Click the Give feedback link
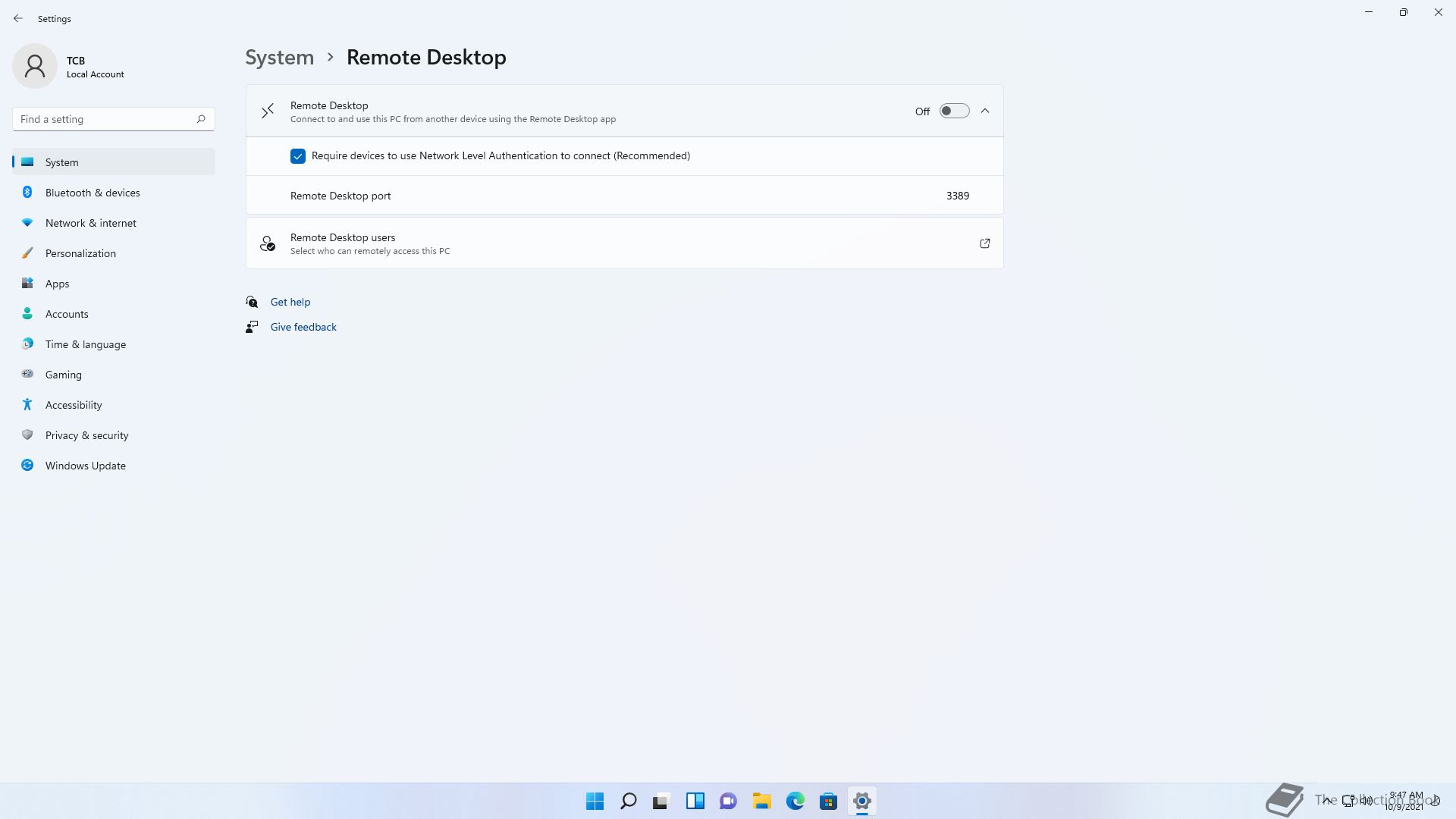Viewport: 1456px width, 819px height. click(303, 327)
